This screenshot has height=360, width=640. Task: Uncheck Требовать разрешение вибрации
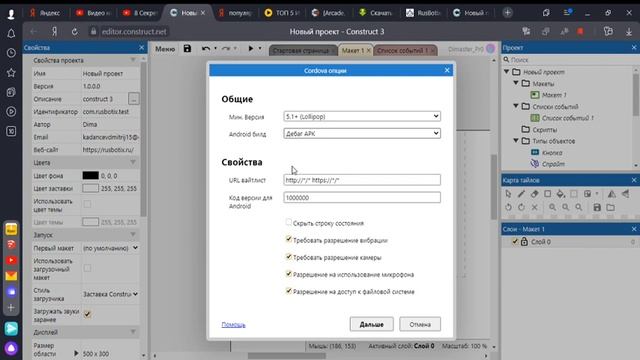click(289, 239)
